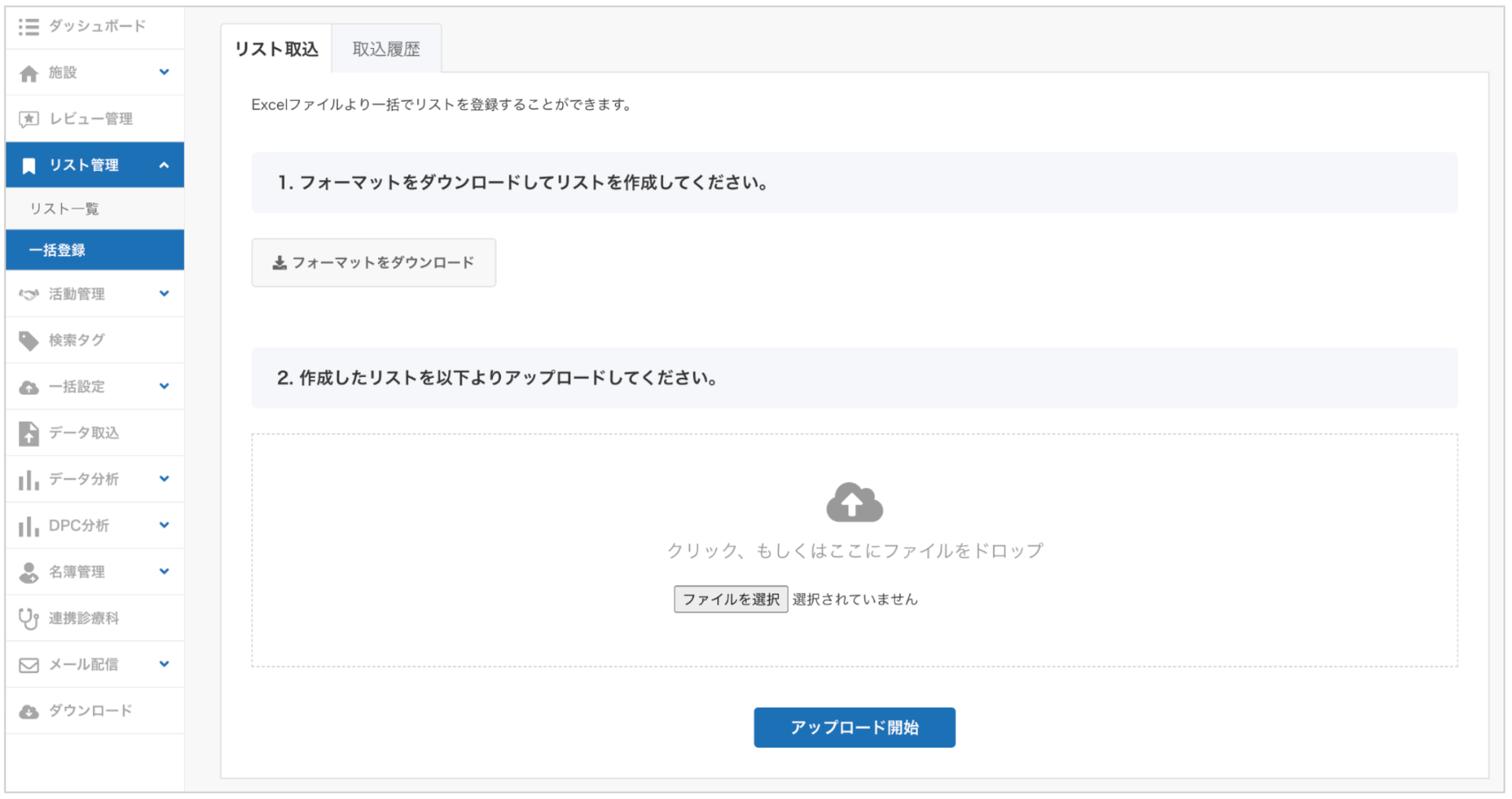This screenshot has width=1512, height=799.
Task: Select the envelope icon for メール配信
Action: (x=29, y=664)
